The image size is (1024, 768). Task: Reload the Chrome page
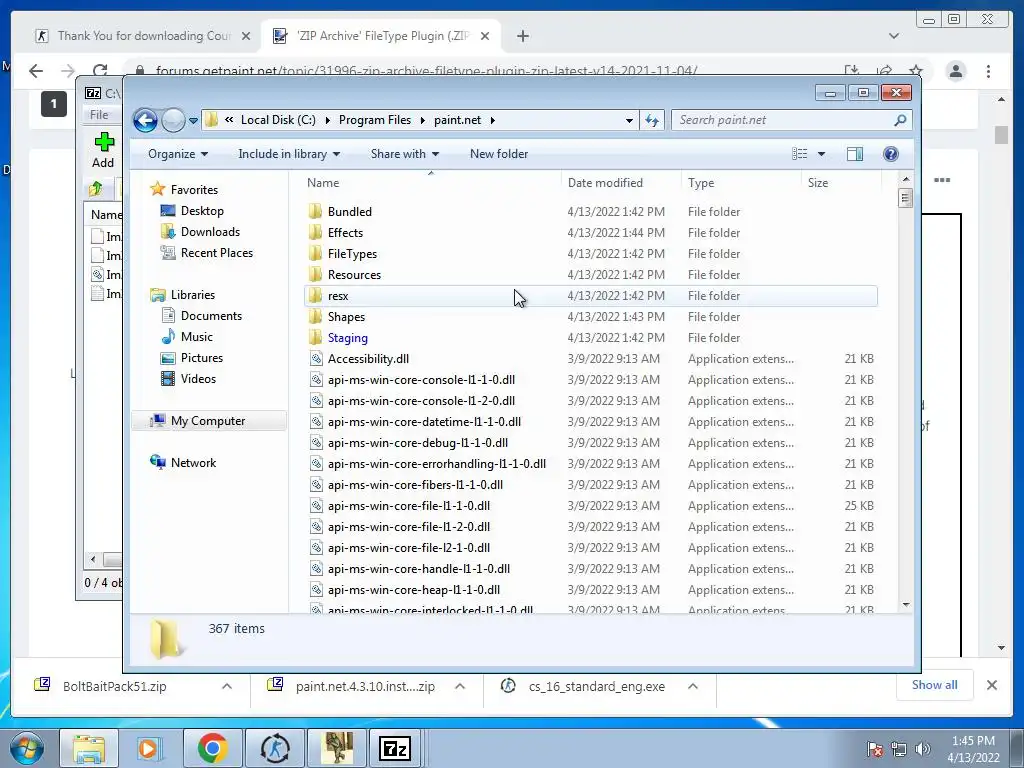point(100,71)
